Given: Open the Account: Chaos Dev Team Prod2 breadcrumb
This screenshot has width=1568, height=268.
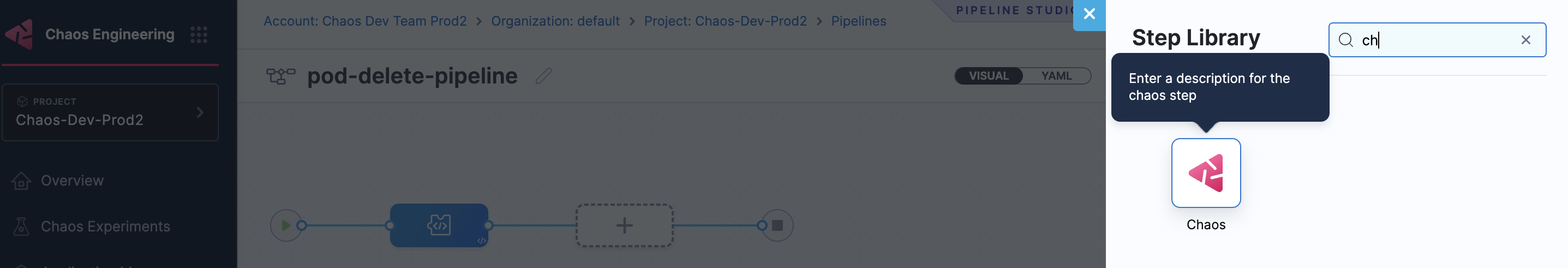Looking at the screenshot, I should 364,21.
